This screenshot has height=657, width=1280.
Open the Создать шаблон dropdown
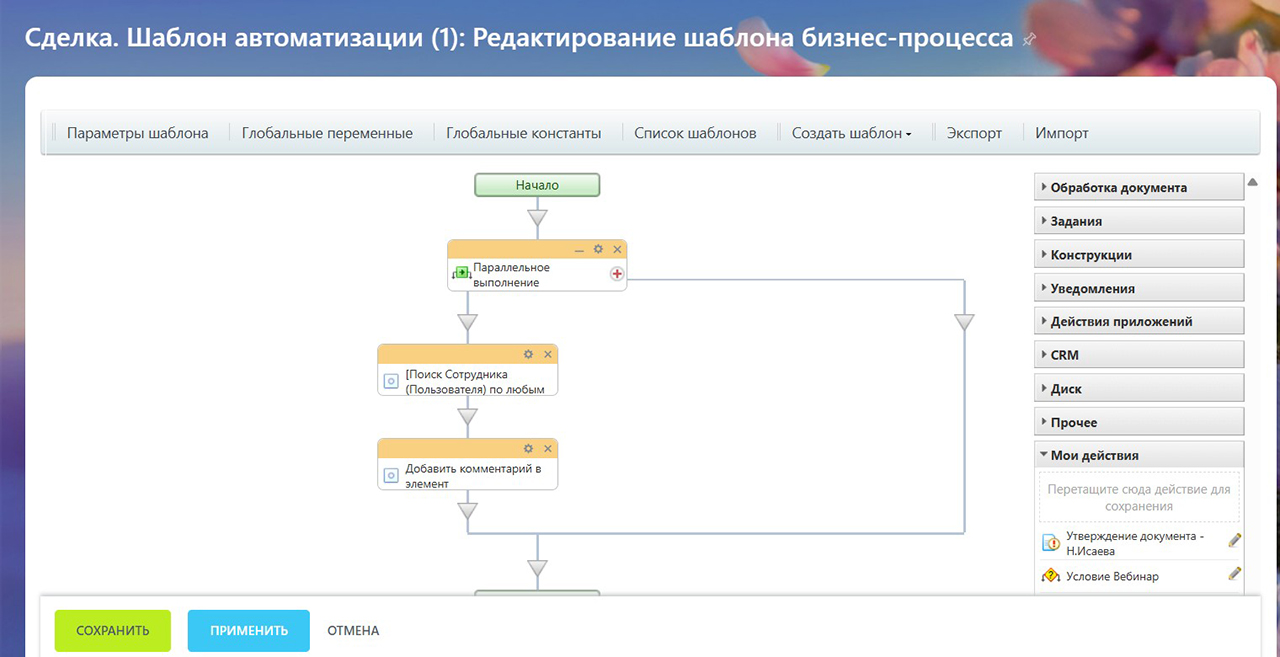851,133
